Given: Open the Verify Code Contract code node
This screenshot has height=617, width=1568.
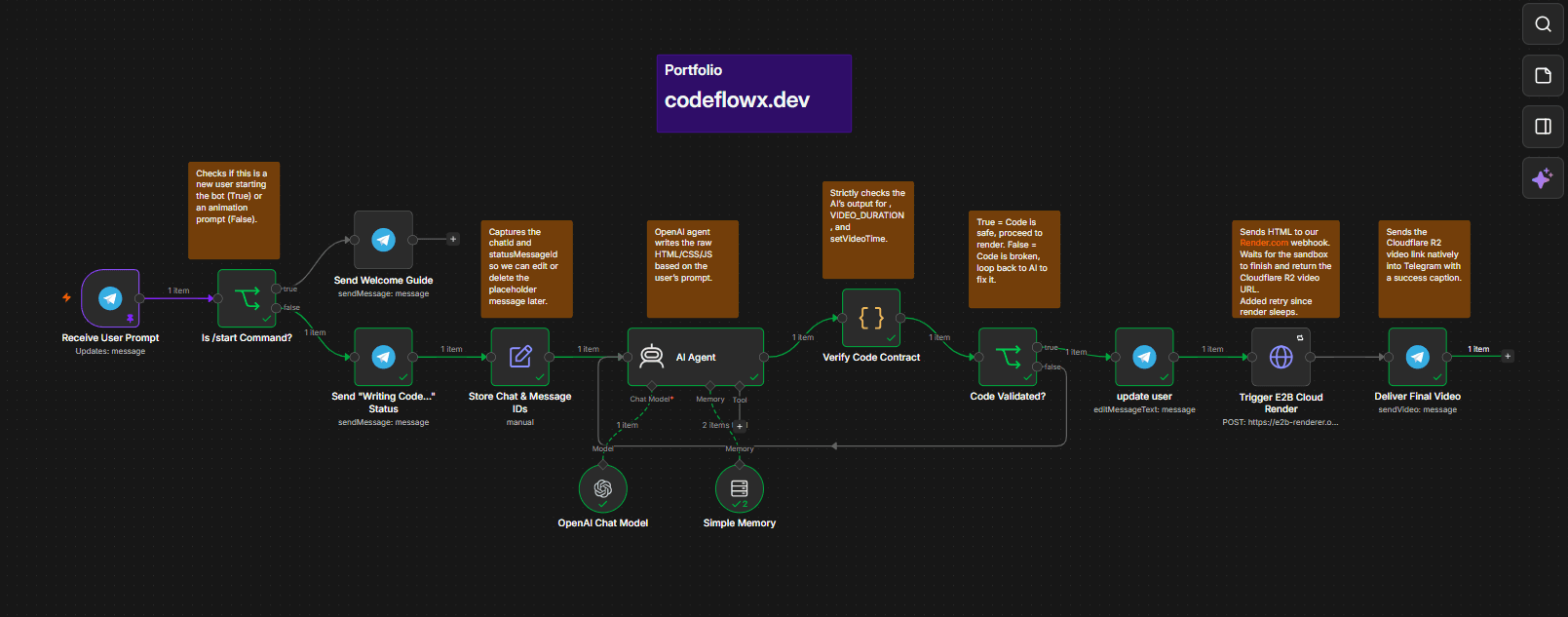Looking at the screenshot, I should coord(871,318).
